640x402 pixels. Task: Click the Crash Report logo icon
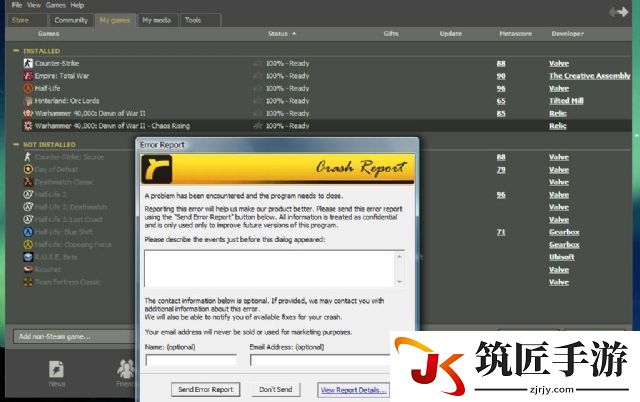(x=157, y=169)
